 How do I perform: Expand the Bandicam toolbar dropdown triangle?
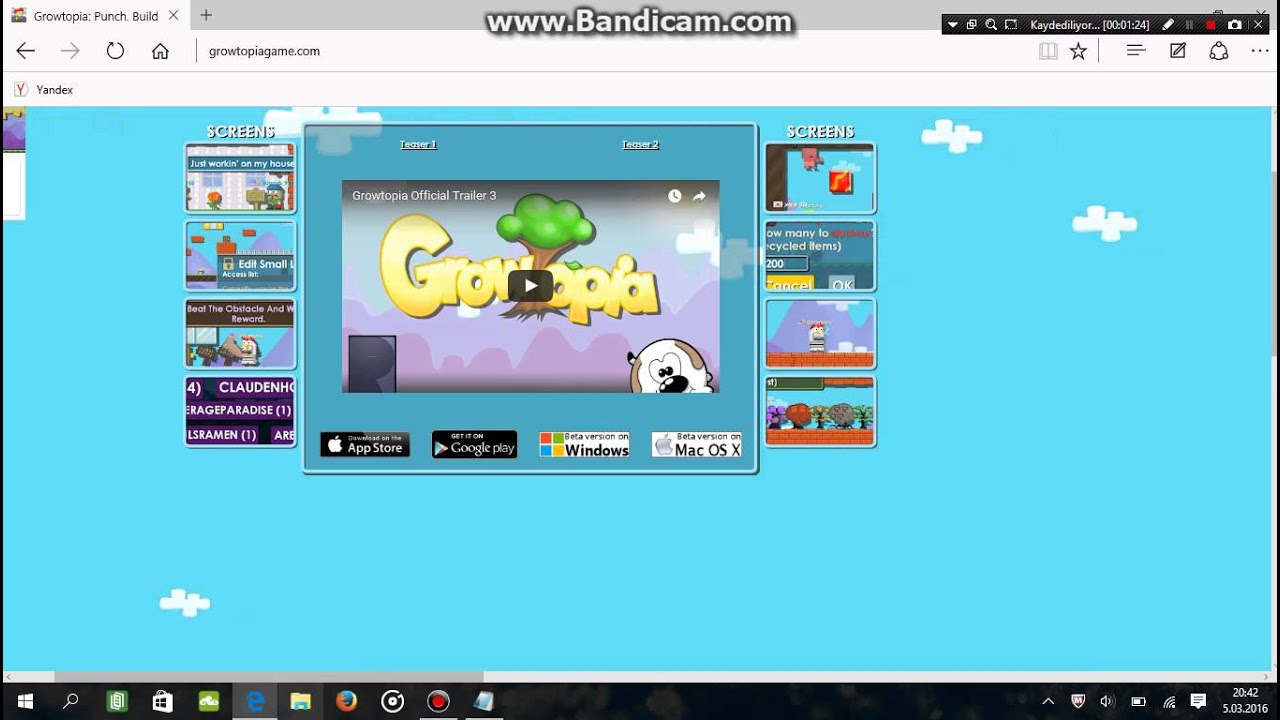[x=953, y=25]
